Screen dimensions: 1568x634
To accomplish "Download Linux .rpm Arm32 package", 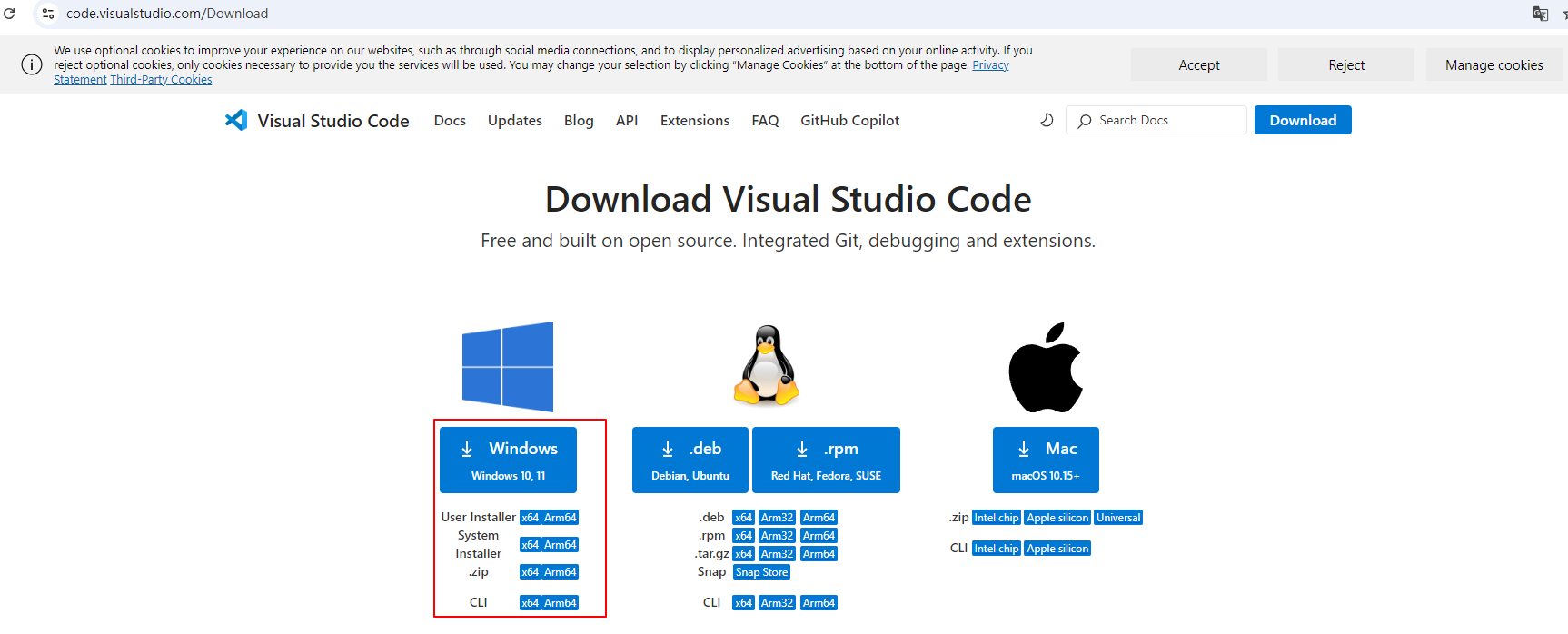I will pyautogui.click(x=778, y=536).
